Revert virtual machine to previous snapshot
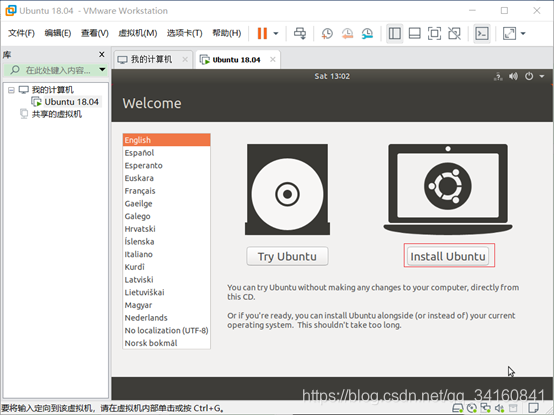Viewport: 554px width, 415px height. (347, 34)
